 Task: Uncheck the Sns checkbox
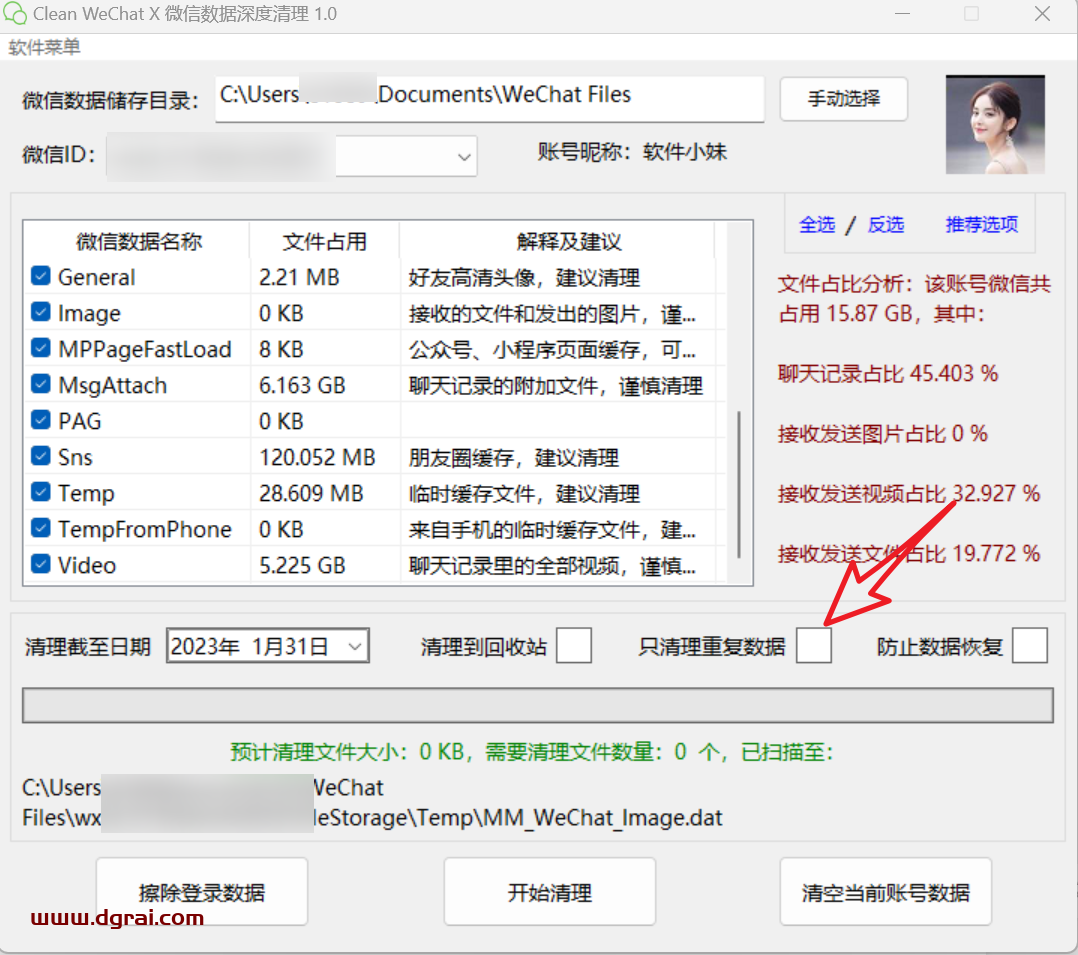(41, 456)
